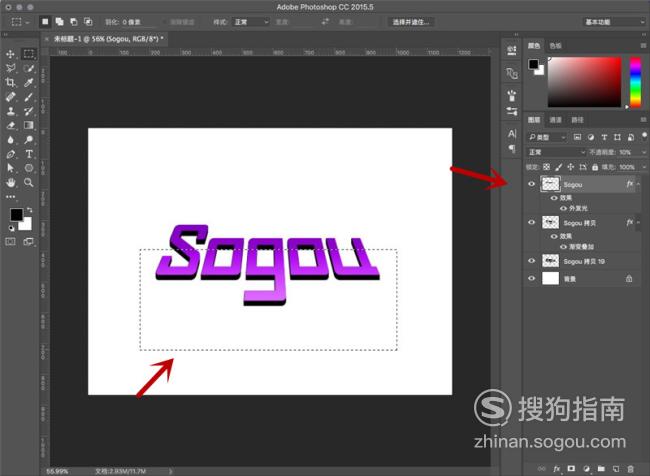The width and height of the screenshot is (650, 476).
Task: Hide the Sogou layer with its eye icon
Action: 531,184
